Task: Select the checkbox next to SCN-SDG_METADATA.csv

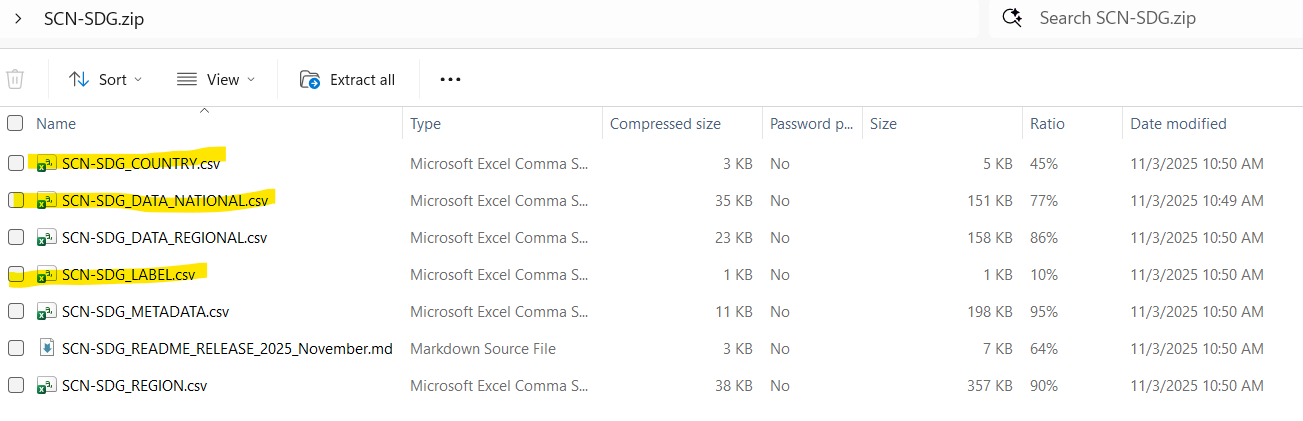Action: pos(15,312)
